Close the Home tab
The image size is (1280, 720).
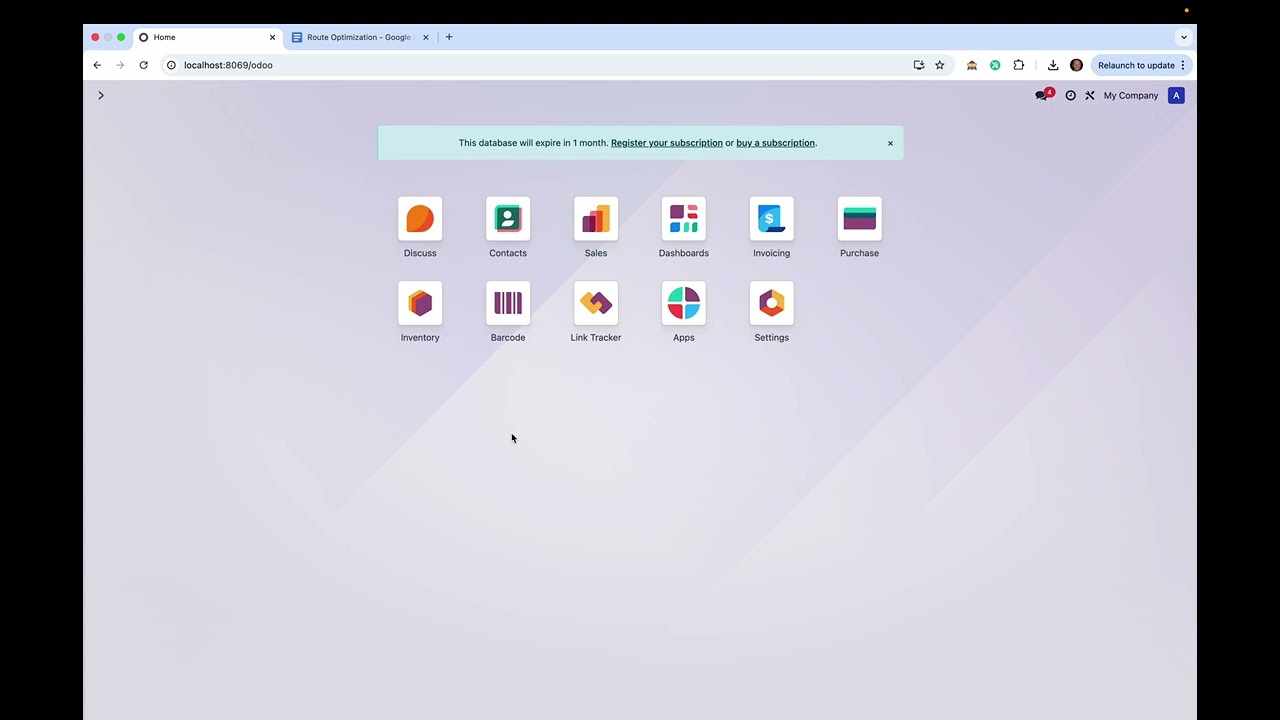pos(272,37)
